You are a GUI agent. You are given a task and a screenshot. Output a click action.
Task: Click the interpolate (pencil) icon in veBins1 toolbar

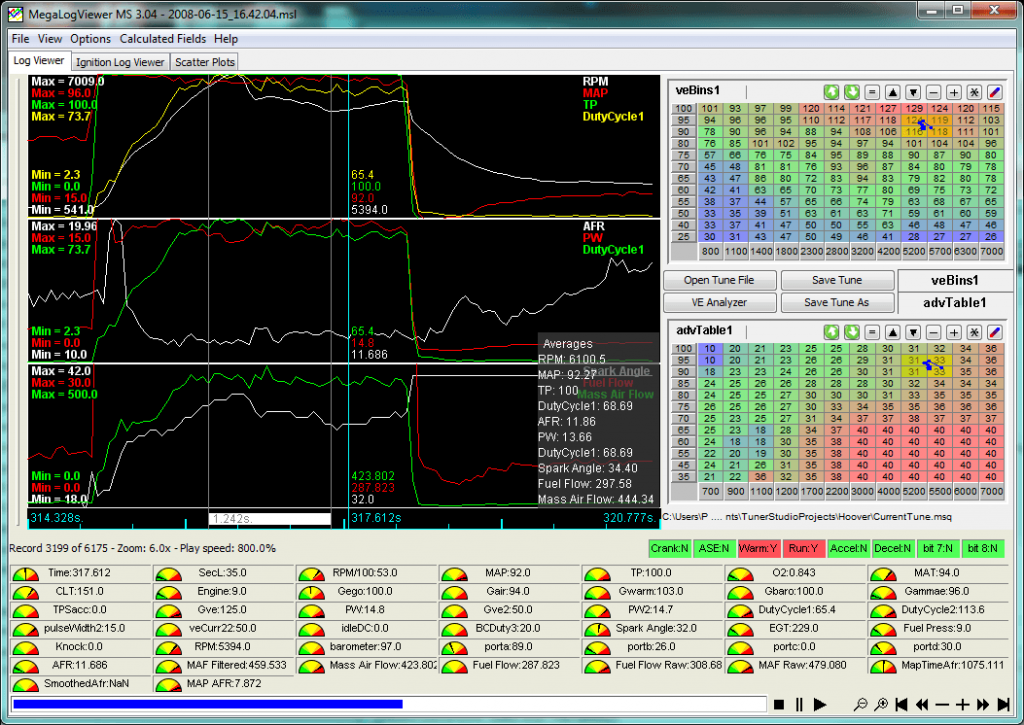pos(994,91)
